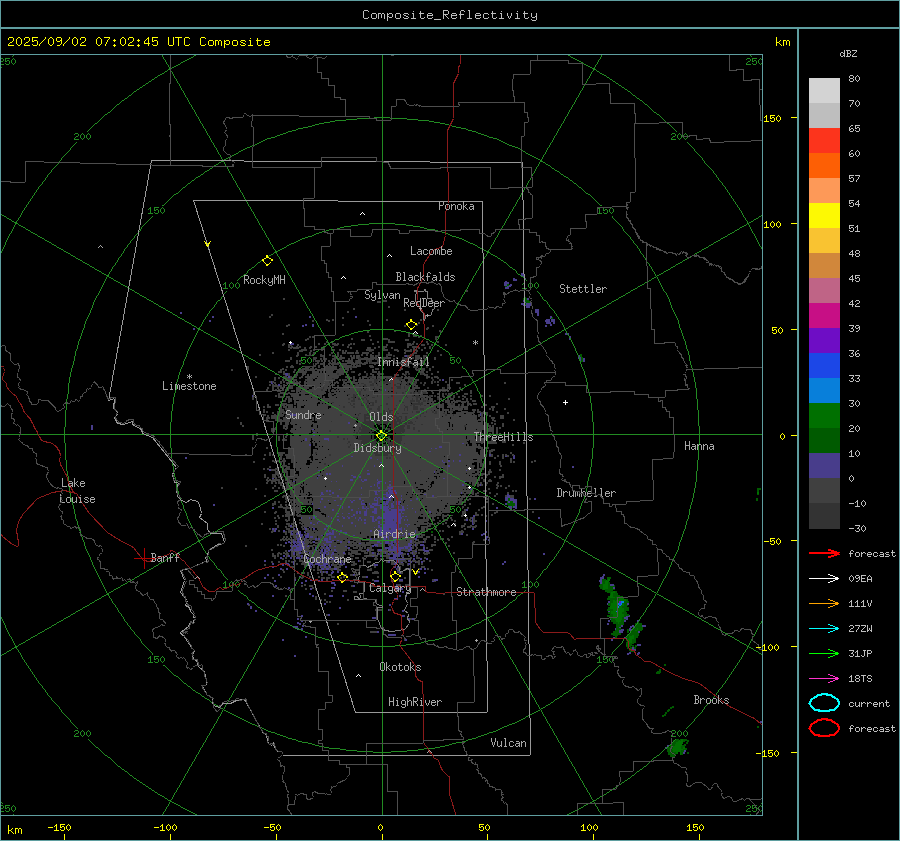Click the radar site diamond between Olds and Didsbury

coord(381,436)
